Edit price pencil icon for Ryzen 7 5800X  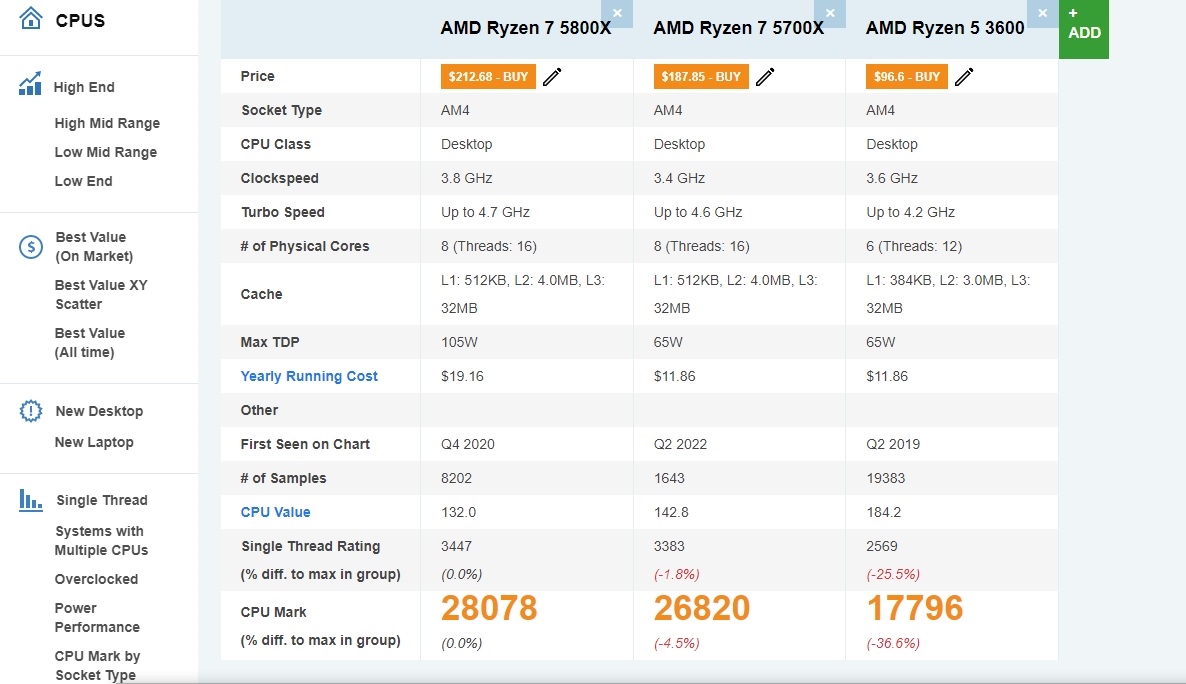coord(552,77)
